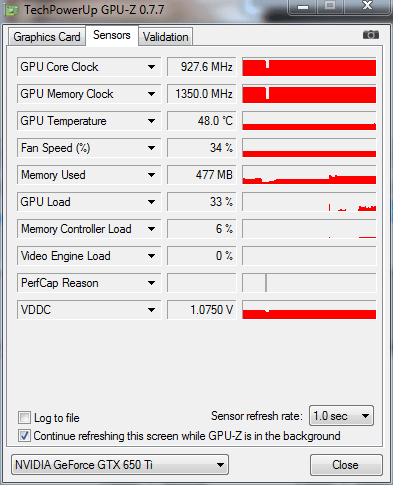Expand the GPU Temperature dropdown arrow
The width and height of the screenshot is (393, 485).
tap(151, 121)
